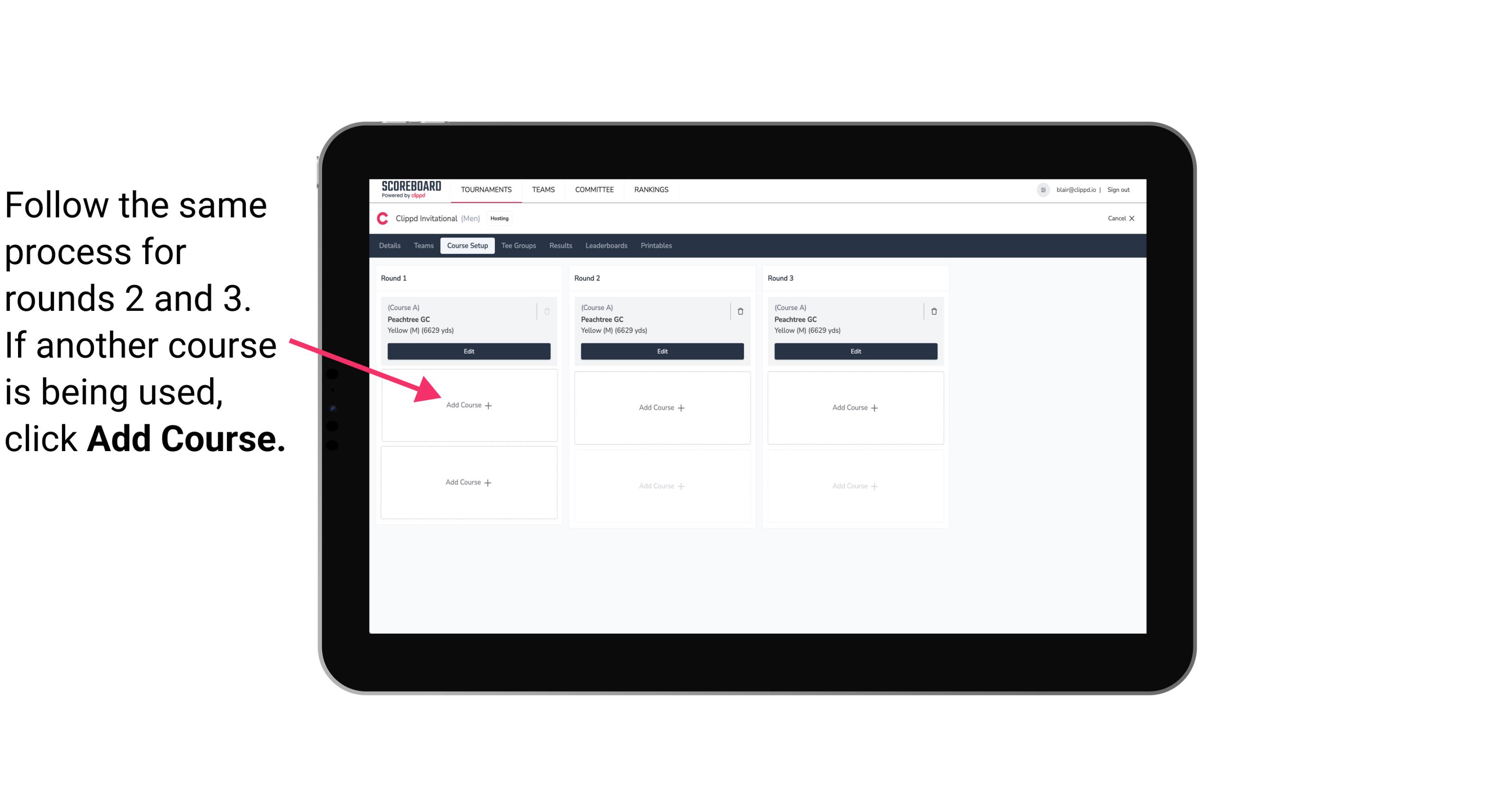
Task: Click Edit button for Round 1 course
Action: [x=467, y=351]
